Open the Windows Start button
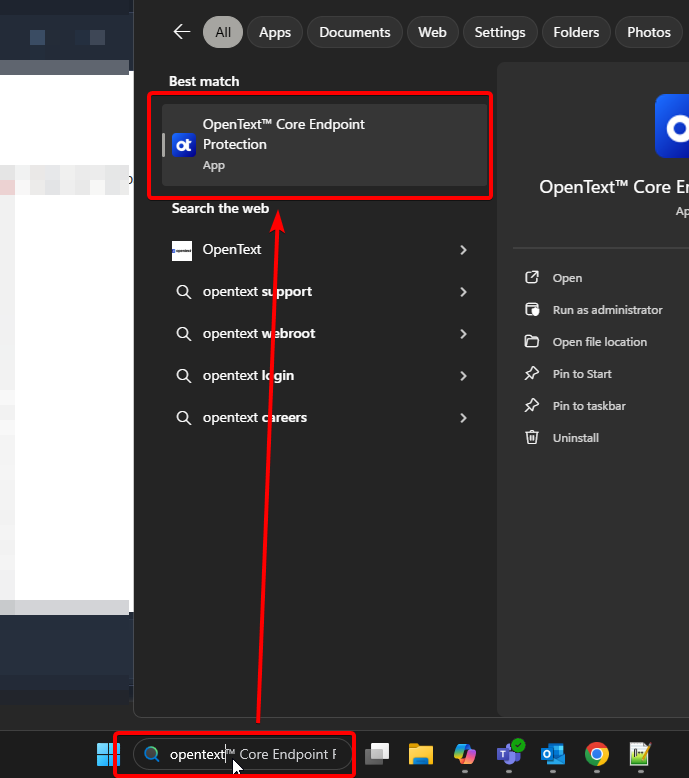 coord(108,755)
